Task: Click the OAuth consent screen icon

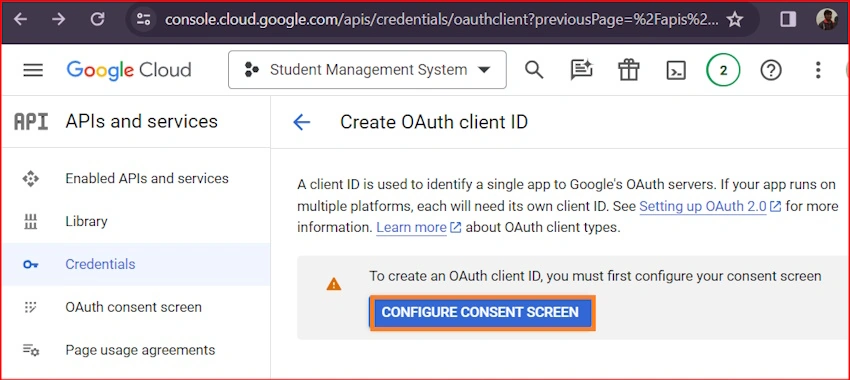Action: (x=30, y=307)
